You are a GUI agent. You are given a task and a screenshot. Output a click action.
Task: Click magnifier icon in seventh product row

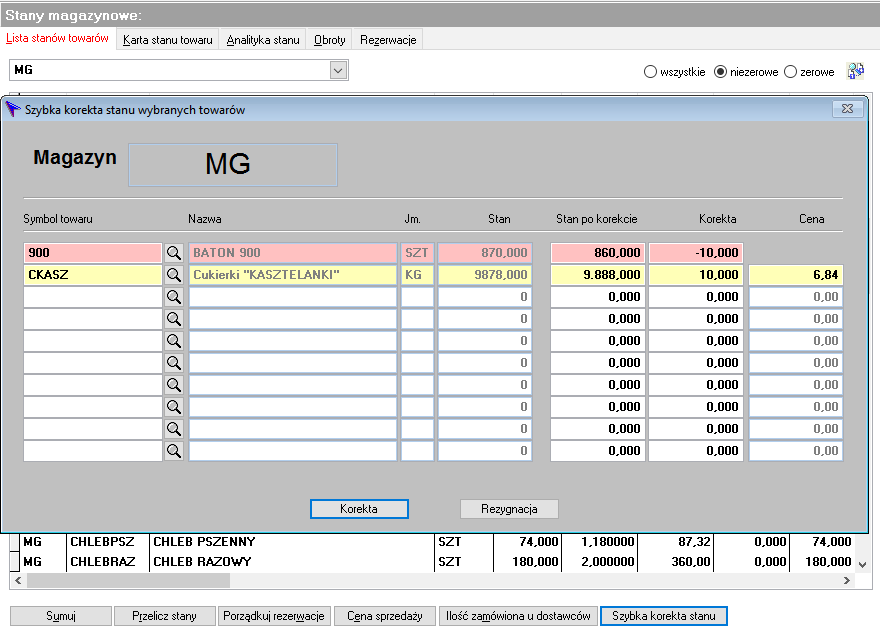point(174,385)
